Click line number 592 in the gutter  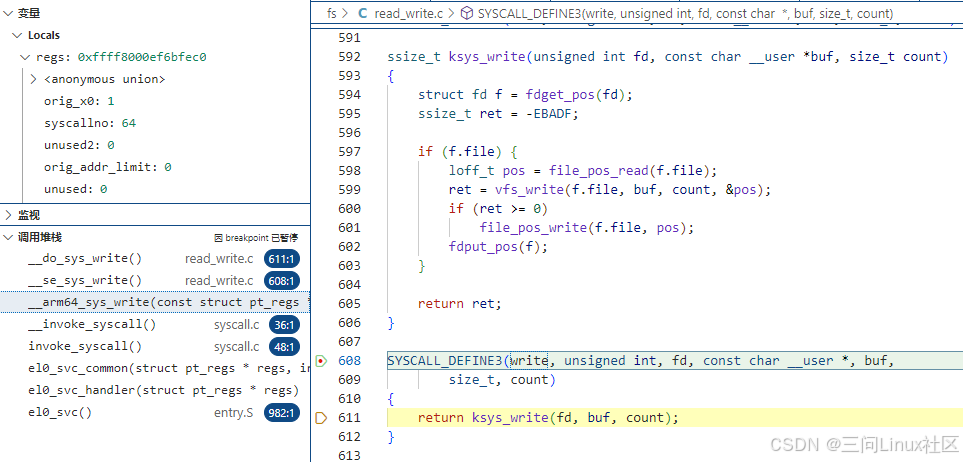[349, 57]
